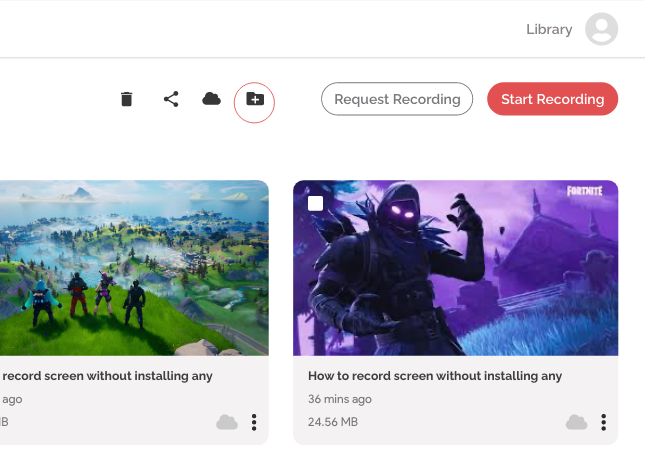The height and width of the screenshot is (460, 645).
Task: Open the user profile avatar
Action: coord(601,29)
